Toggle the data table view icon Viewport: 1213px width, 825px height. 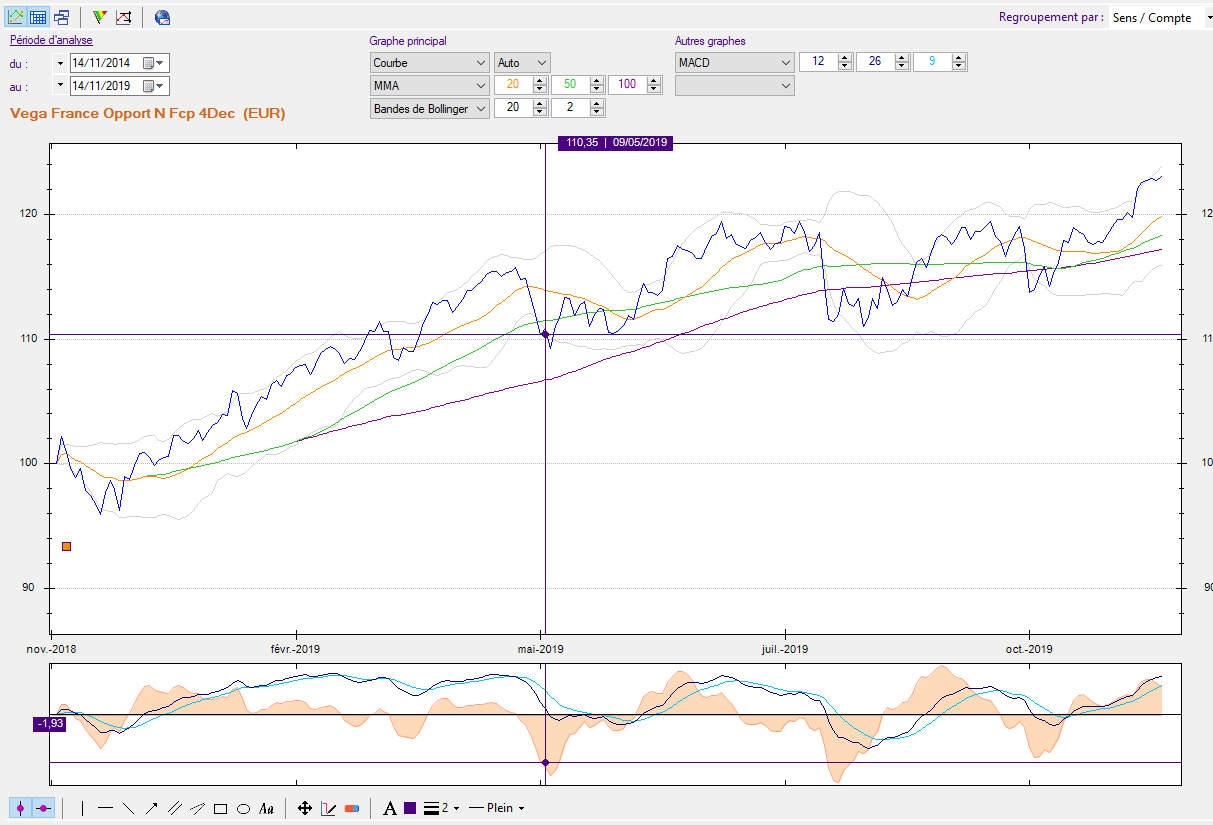[x=38, y=17]
